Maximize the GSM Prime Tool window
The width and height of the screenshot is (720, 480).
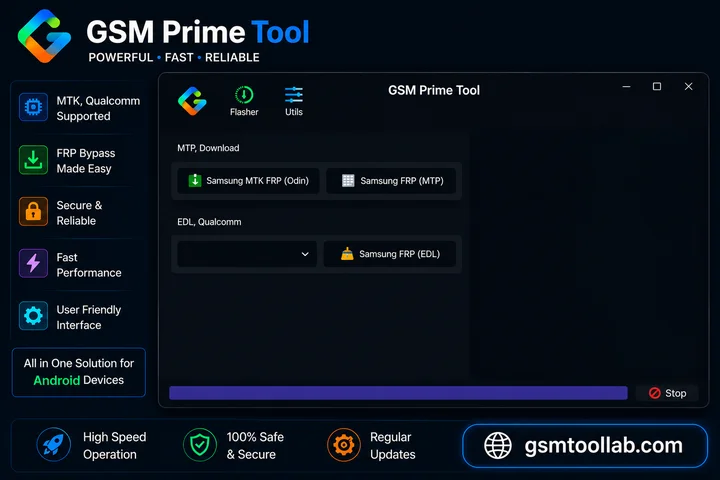(x=657, y=86)
